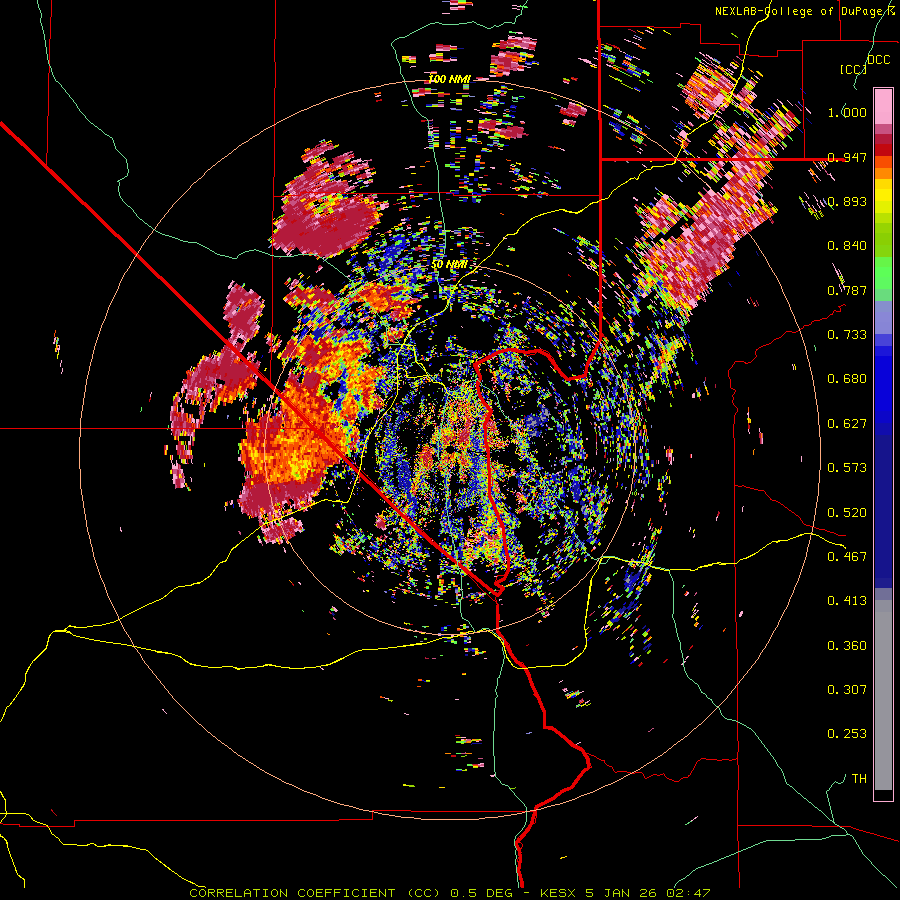
Task: Click the 0.627 scale value
Action: coord(847,424)
